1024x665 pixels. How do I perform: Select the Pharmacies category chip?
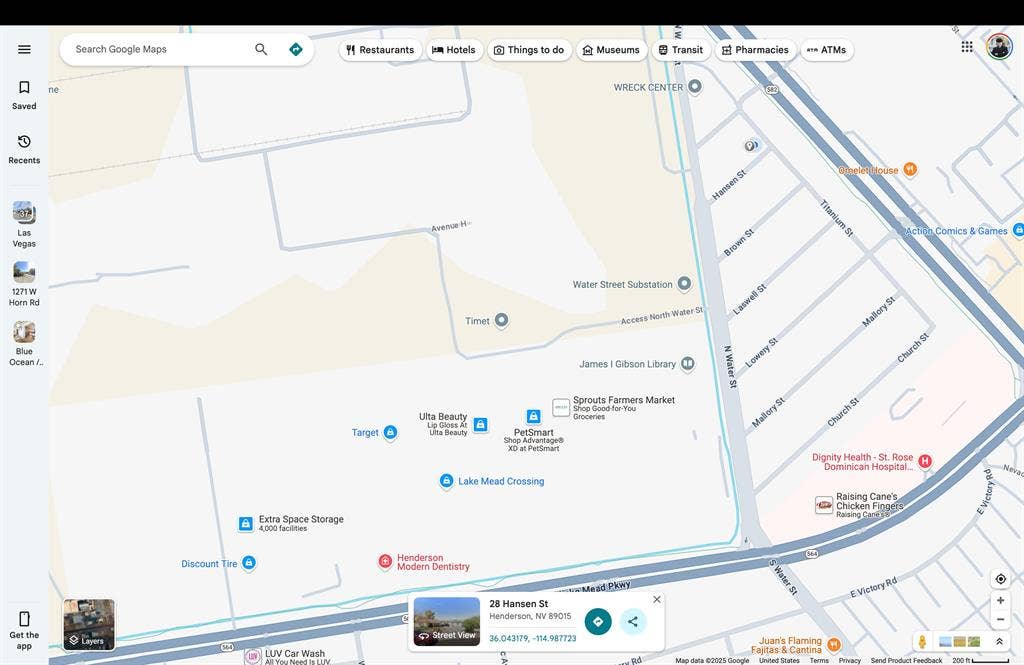[754, 50]
